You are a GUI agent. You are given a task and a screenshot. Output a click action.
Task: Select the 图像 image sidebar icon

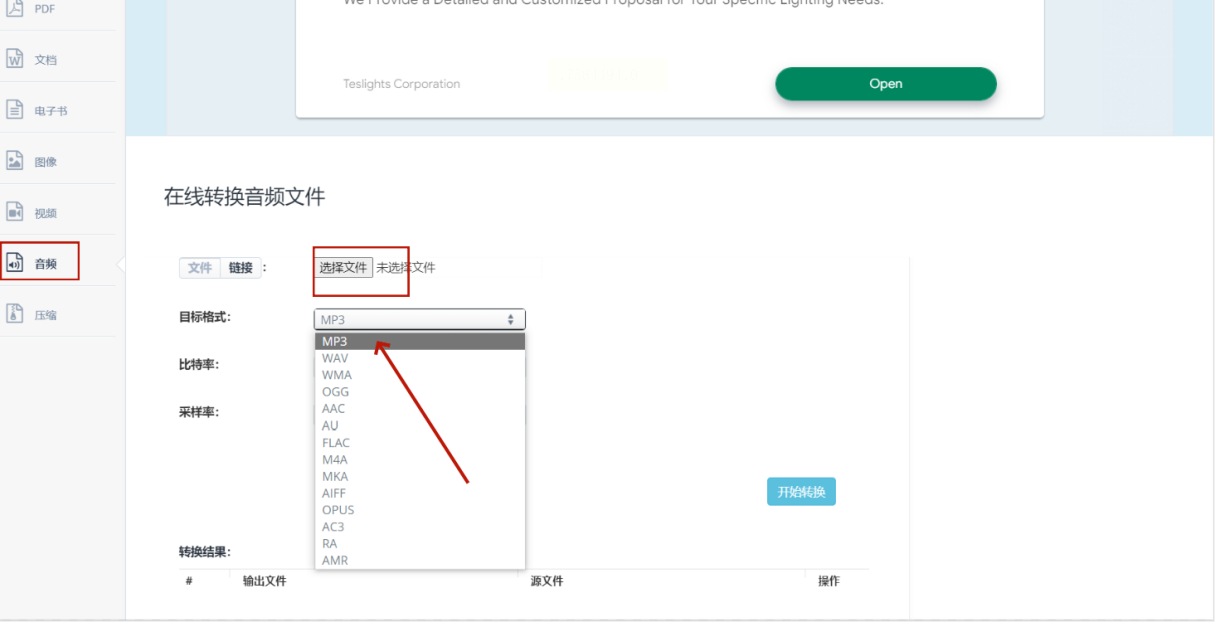click(15, 161)
